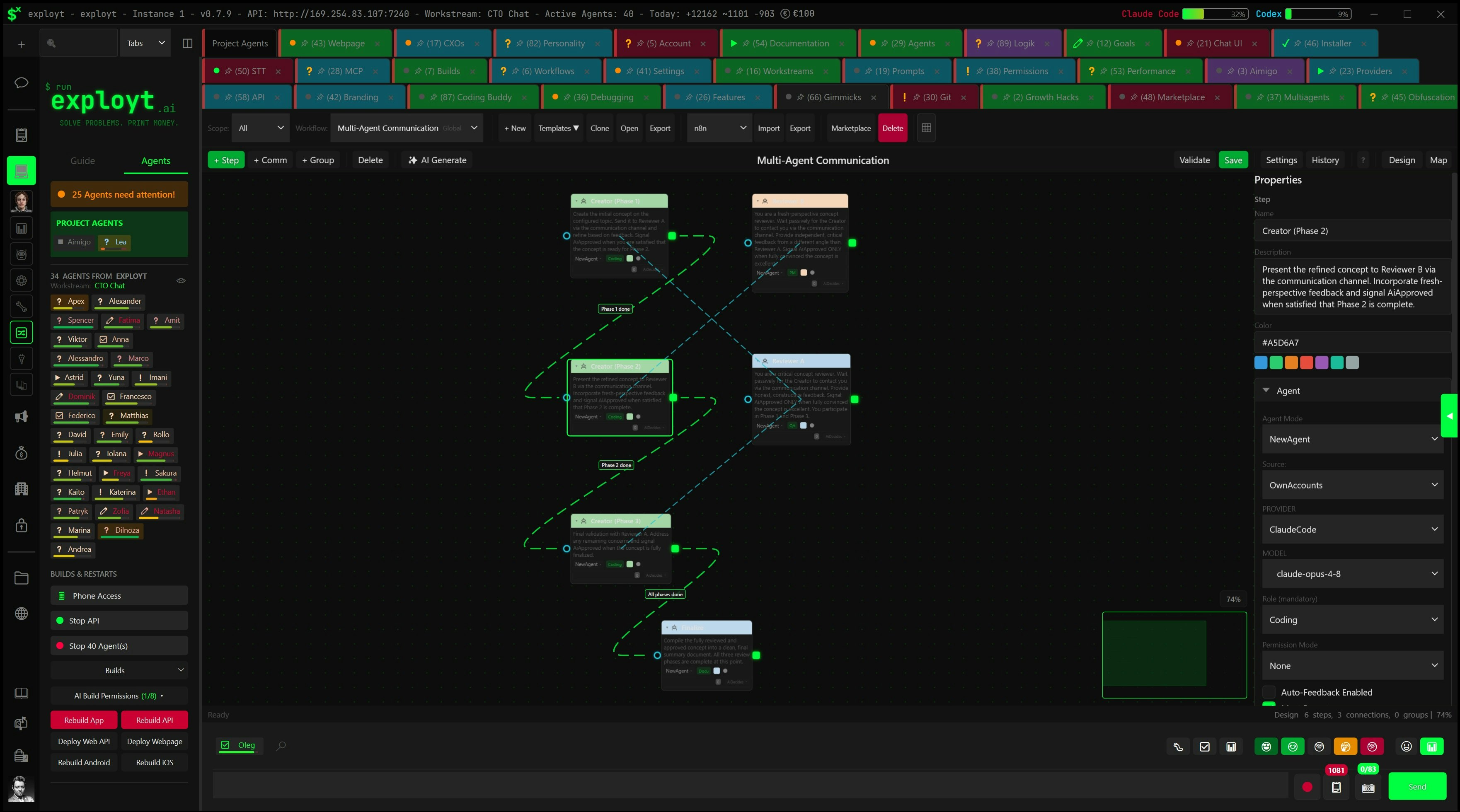Click the Validate button
Viewport: 1460px width, 812px height.
pos(1194,160)
